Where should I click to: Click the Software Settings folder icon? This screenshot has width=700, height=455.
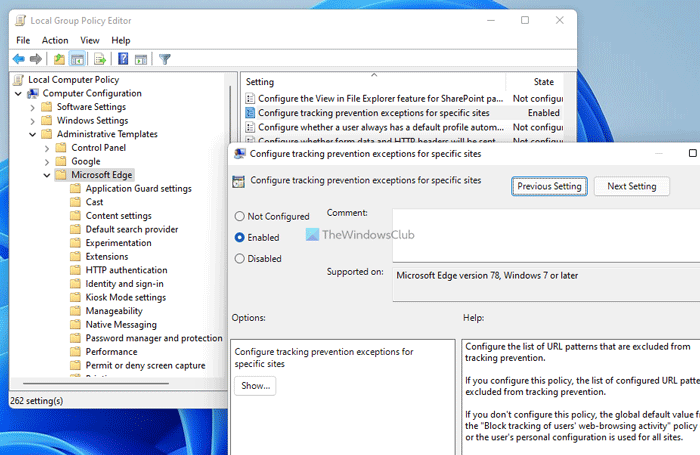tap(46, 107)
